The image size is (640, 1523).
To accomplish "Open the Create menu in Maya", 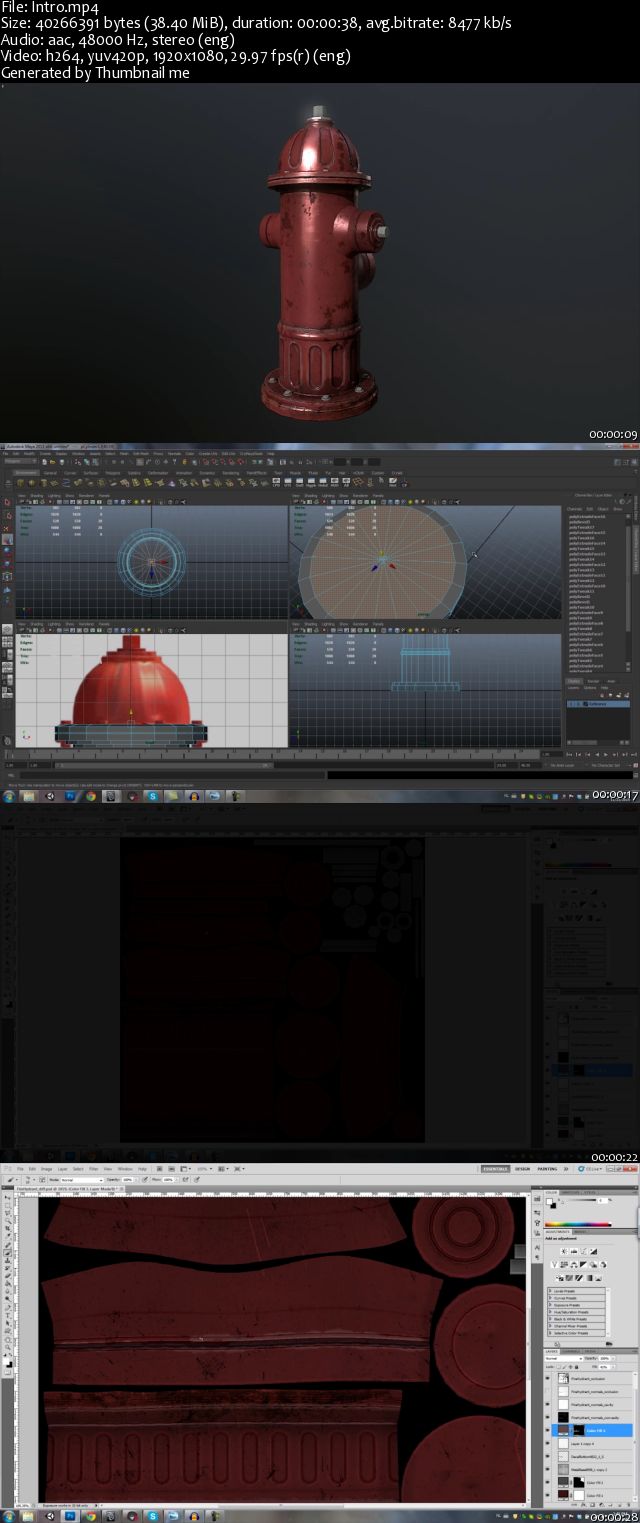I will click(x=45, y=453).
